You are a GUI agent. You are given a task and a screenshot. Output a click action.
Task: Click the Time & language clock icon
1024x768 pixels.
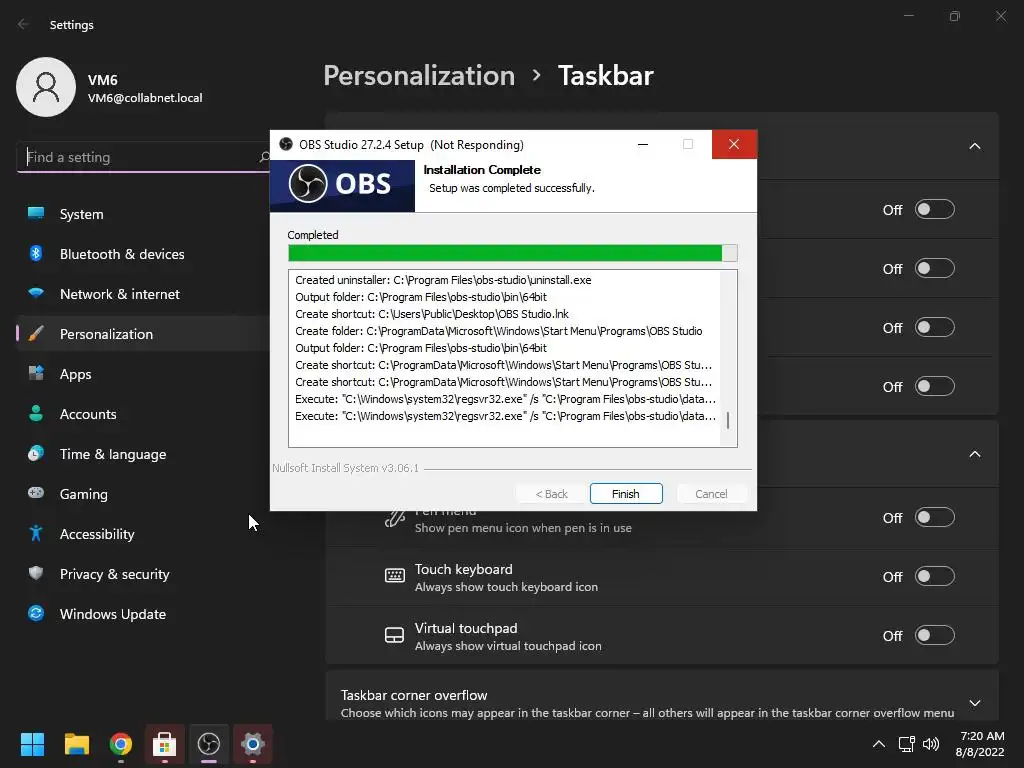(x=36, y=453)
